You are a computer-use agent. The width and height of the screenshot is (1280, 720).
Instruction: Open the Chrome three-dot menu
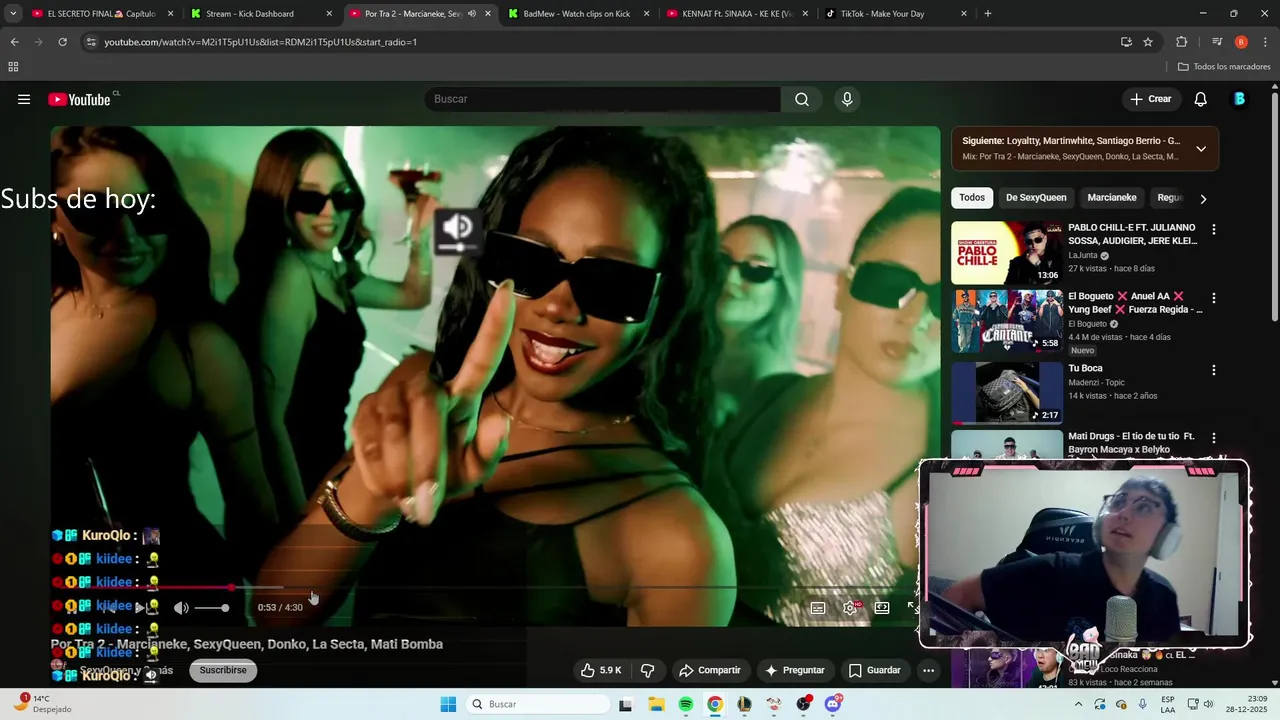(x=1264, y=42)
